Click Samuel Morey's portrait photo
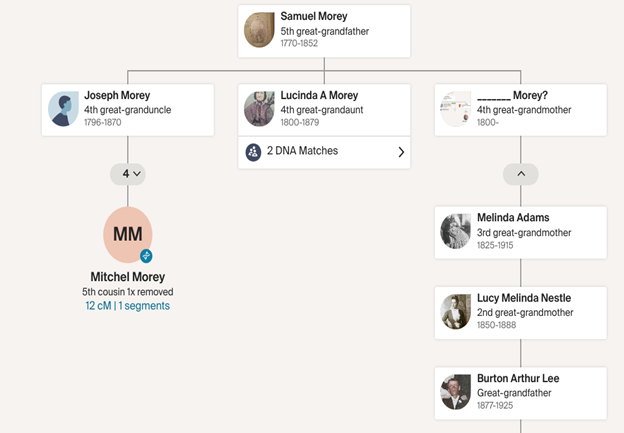This screenshot has width=624, height=433. click(x=259, y=30)
